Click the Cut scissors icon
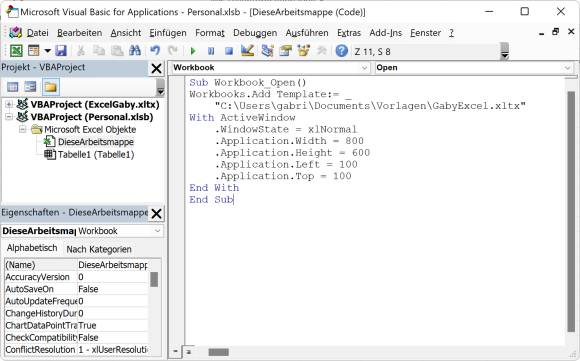 point(81,51)
